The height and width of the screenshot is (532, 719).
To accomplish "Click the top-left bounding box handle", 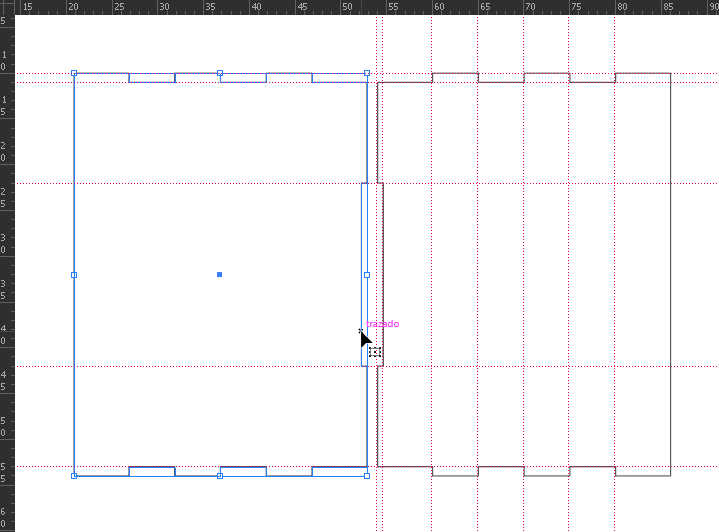I will click(74, 73).
